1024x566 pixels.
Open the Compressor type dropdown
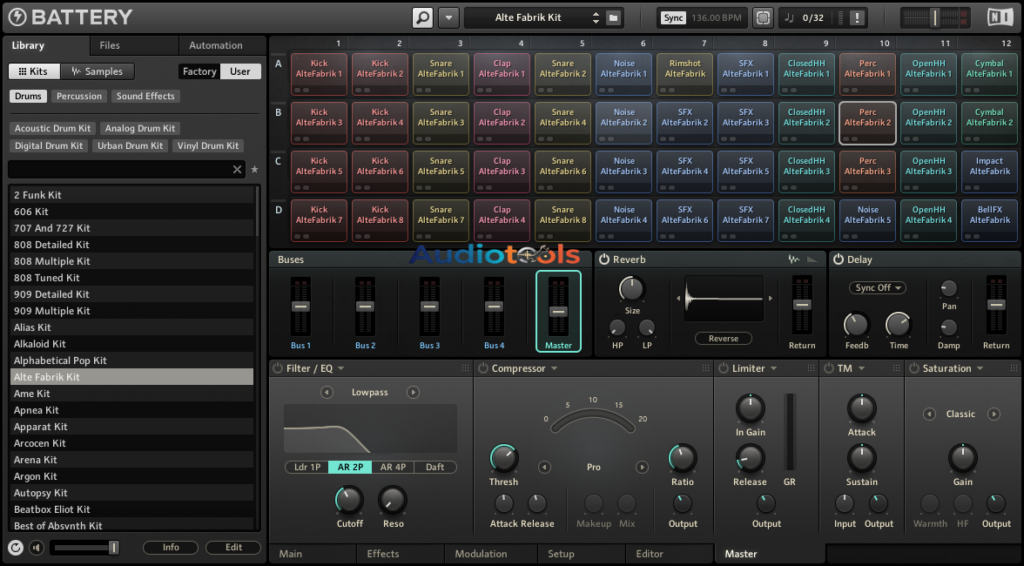(x=554, y=369)
